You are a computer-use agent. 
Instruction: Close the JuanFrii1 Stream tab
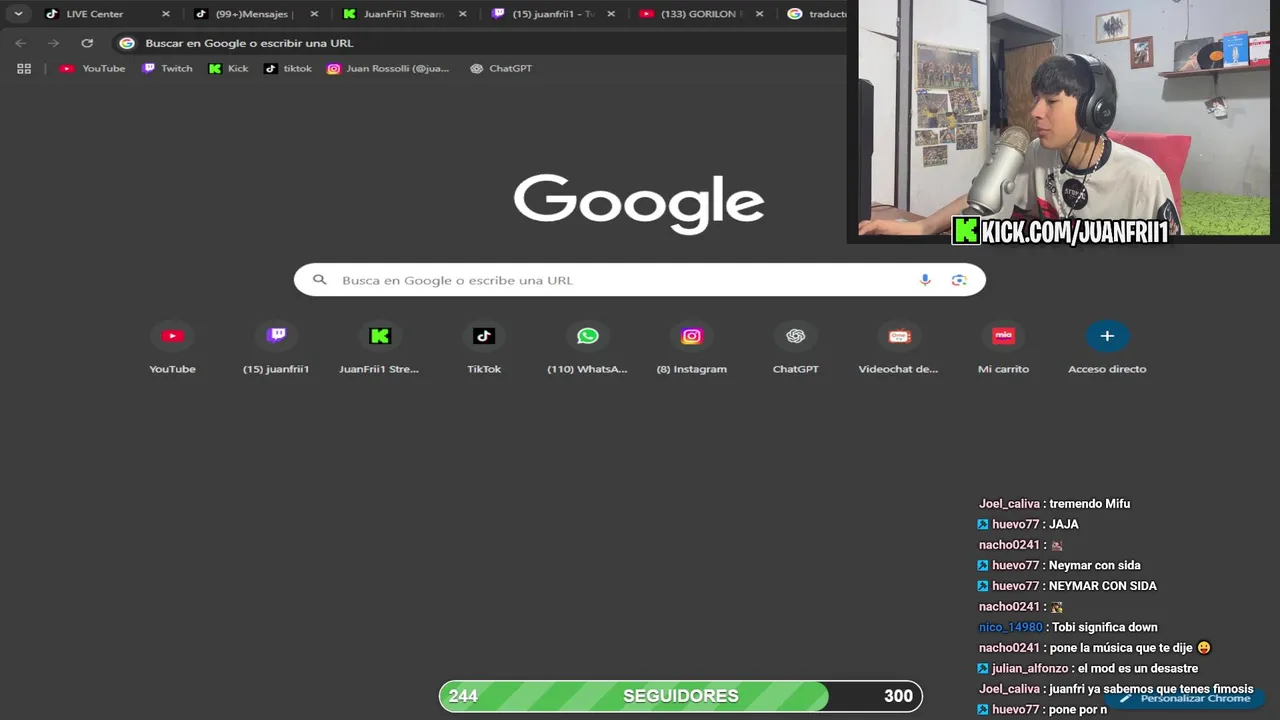tap(462, 14)
